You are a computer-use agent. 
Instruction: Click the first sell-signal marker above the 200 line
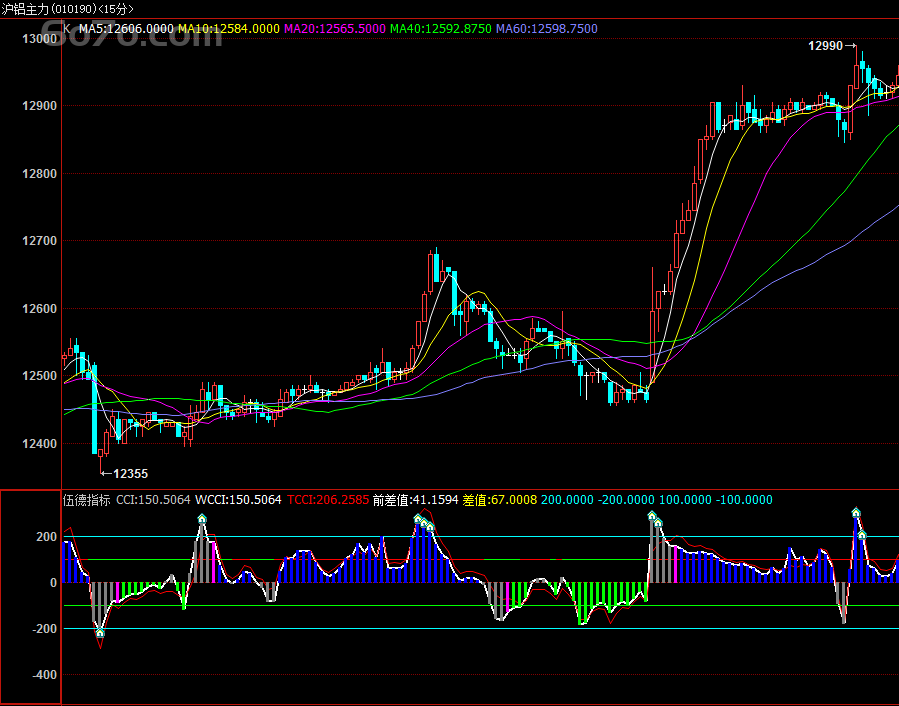202,518
